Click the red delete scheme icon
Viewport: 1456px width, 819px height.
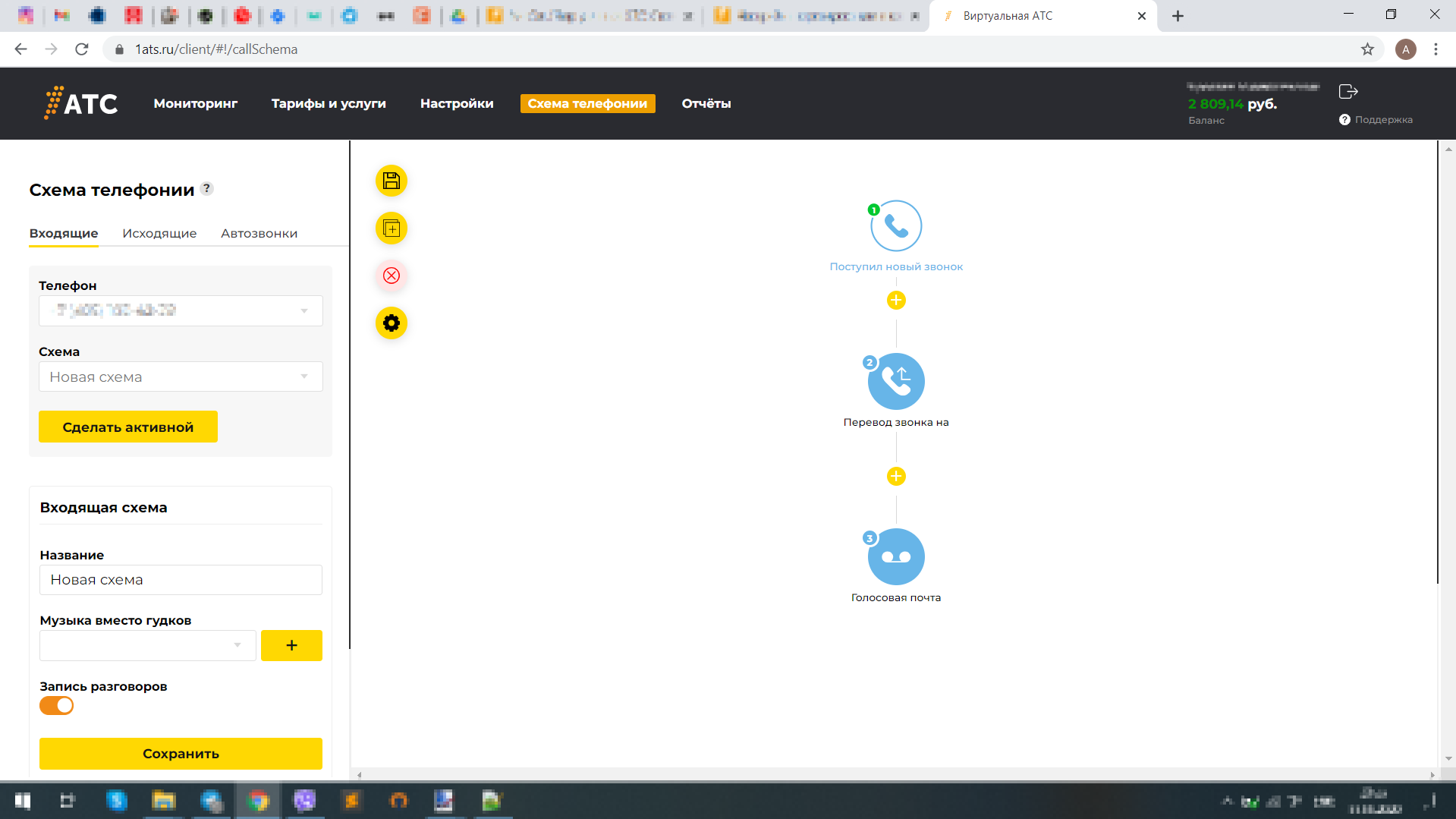click(x=392, y=276)
